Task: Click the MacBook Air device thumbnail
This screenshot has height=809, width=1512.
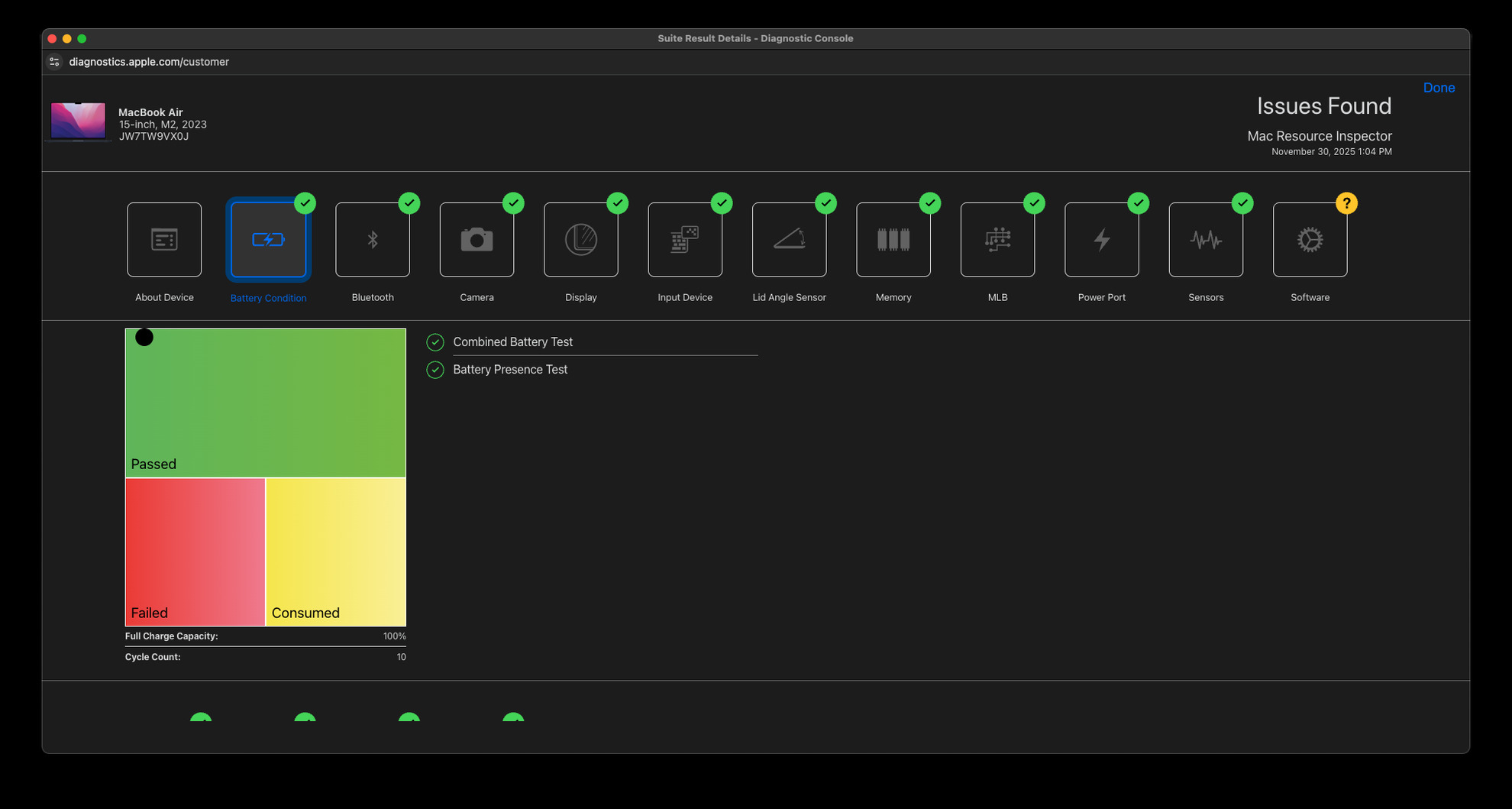Action: coord(79,121)
